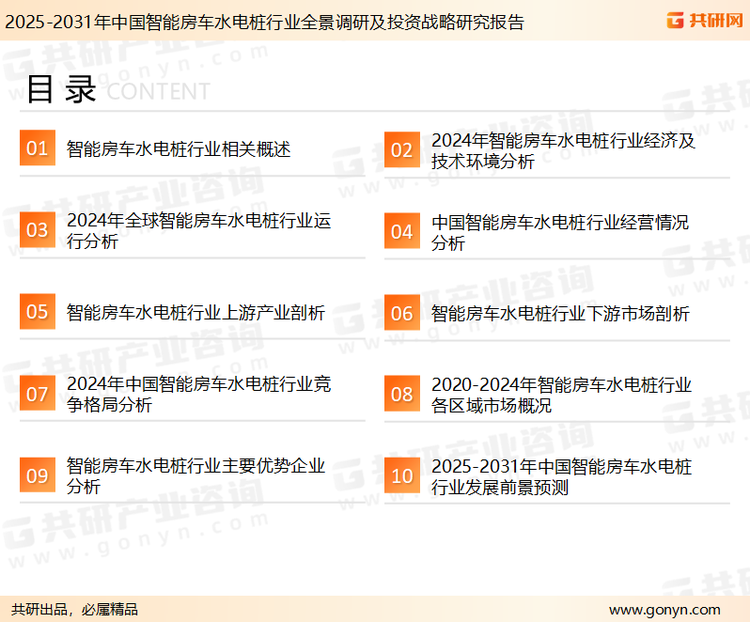Click the orange 09 number badge

tap(37, 475)
